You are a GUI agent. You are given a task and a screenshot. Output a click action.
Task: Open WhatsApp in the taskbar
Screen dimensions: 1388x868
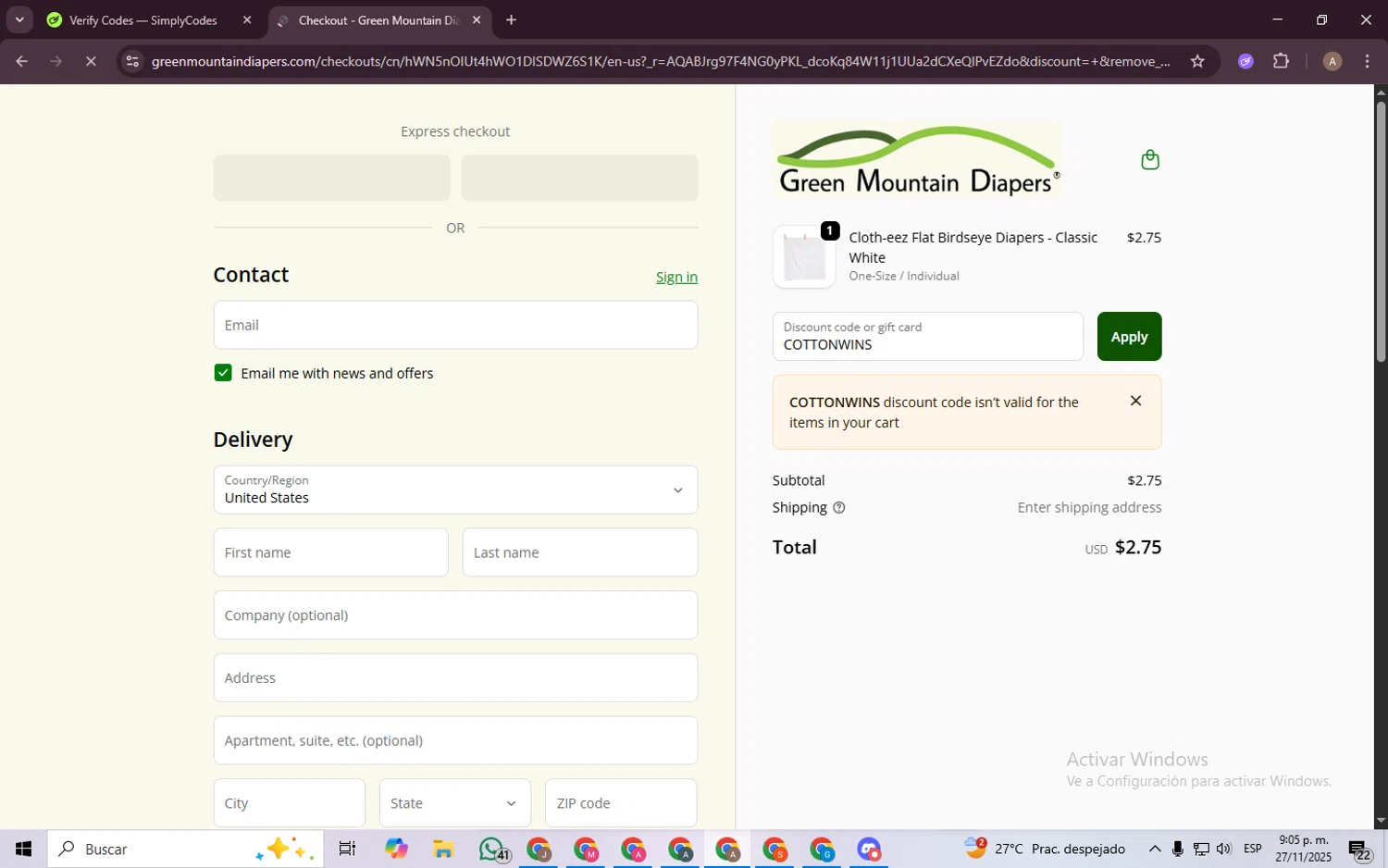492,849
